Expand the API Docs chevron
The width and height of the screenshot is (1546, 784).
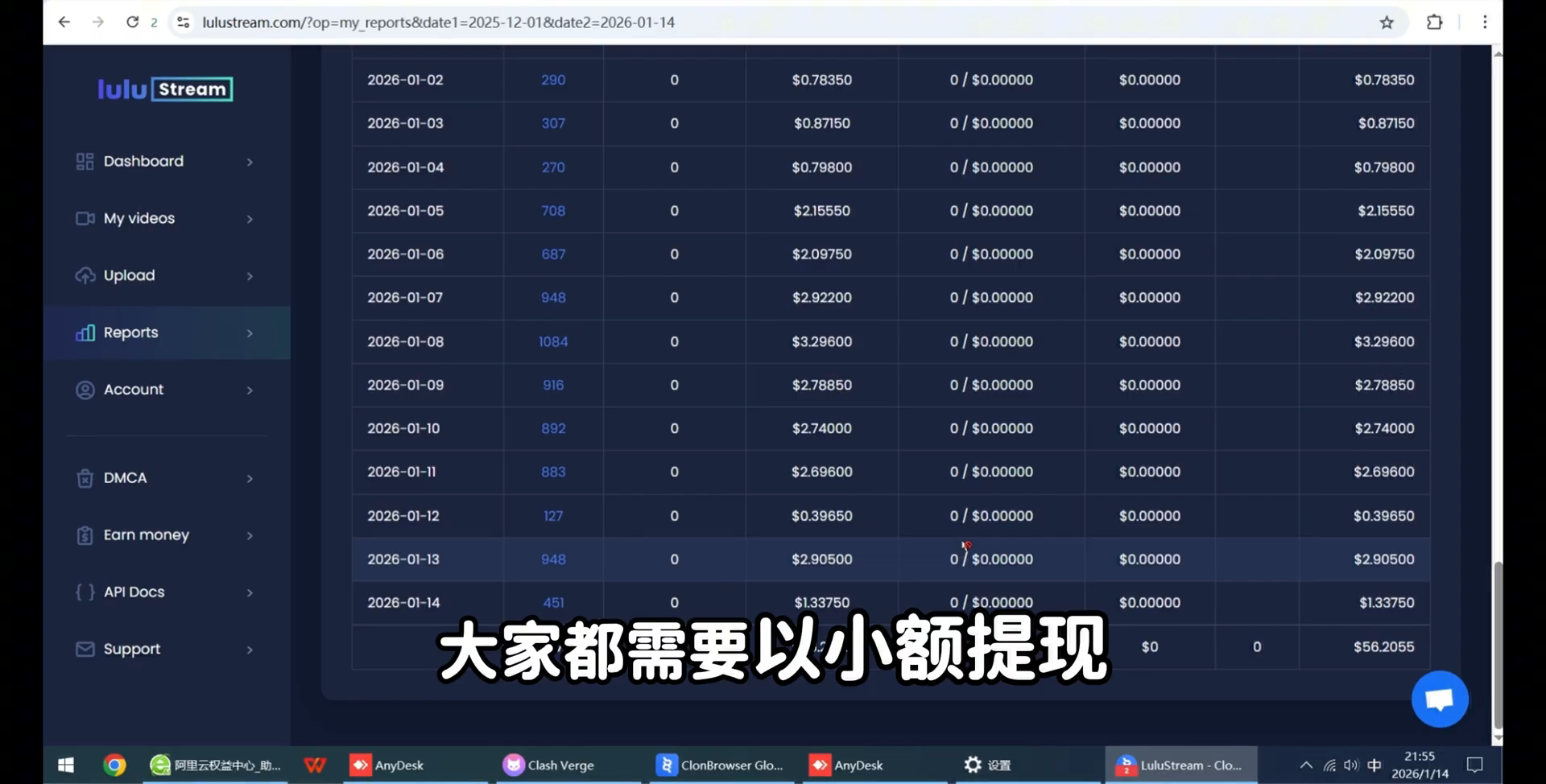coord(250,593)
